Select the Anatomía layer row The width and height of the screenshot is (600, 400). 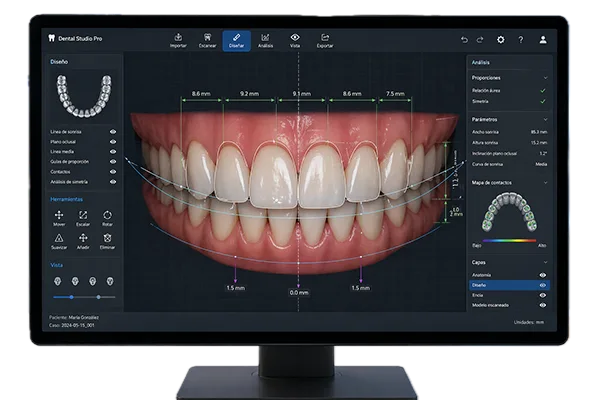509,275
